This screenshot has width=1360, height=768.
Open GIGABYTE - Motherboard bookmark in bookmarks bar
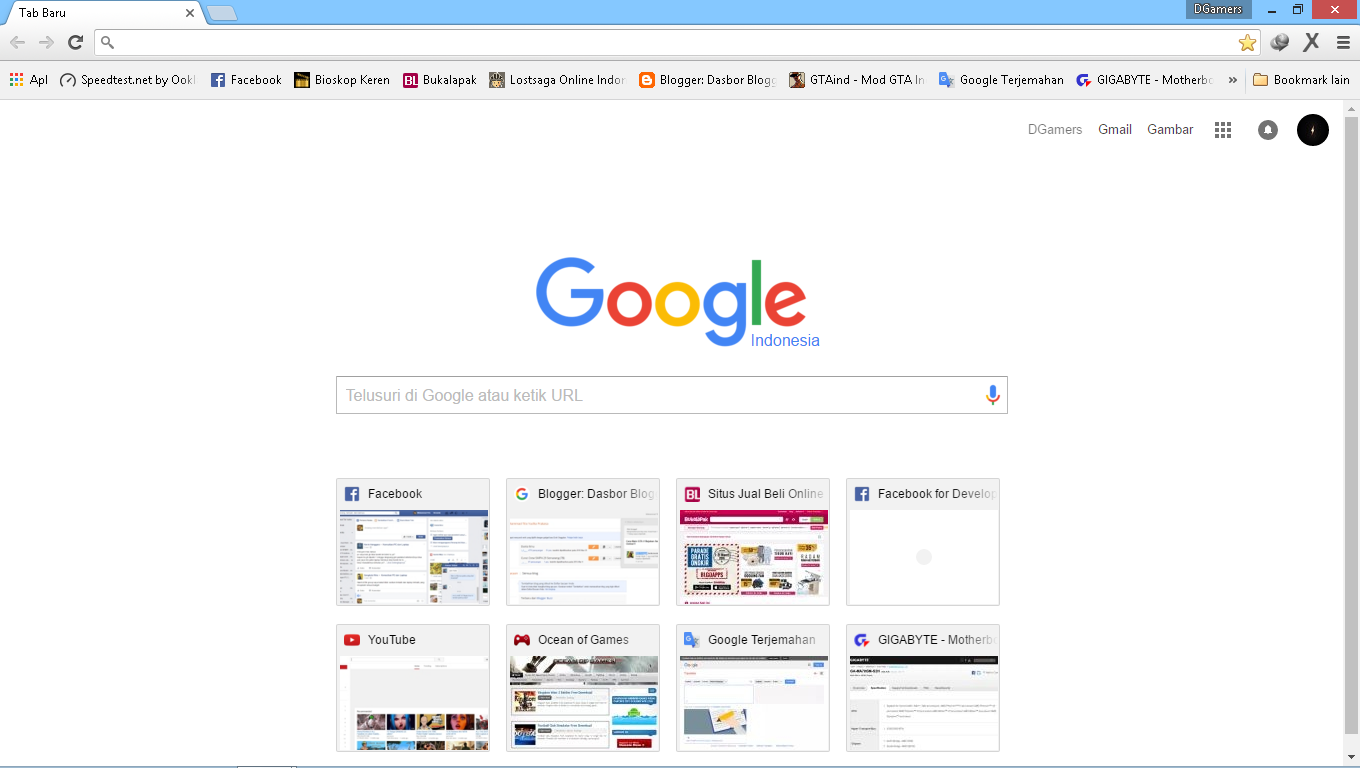1144,80
